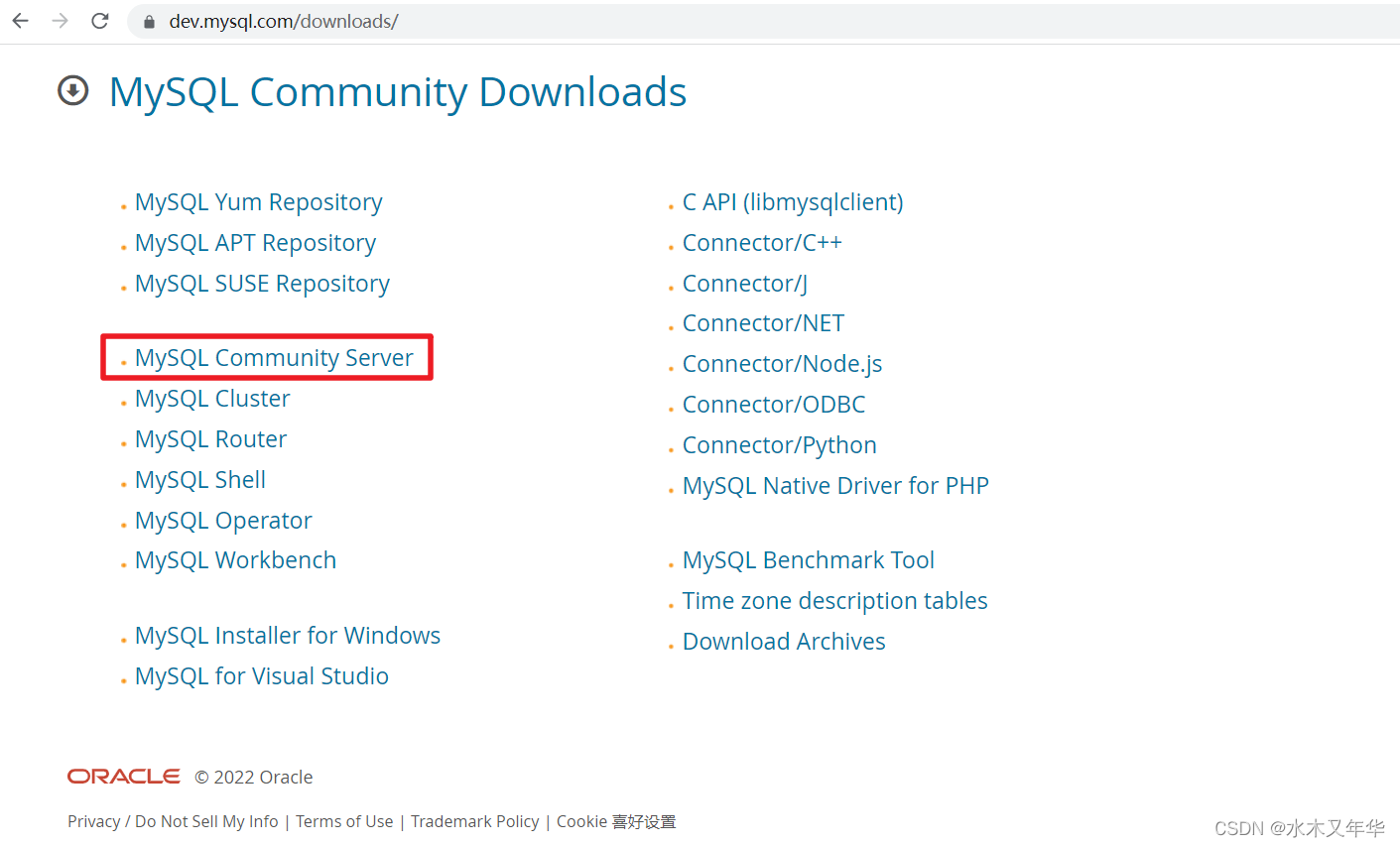Open Cookie 喜好设置 footer link
This screenshot has height=847, width=1400.
point(616,821)
